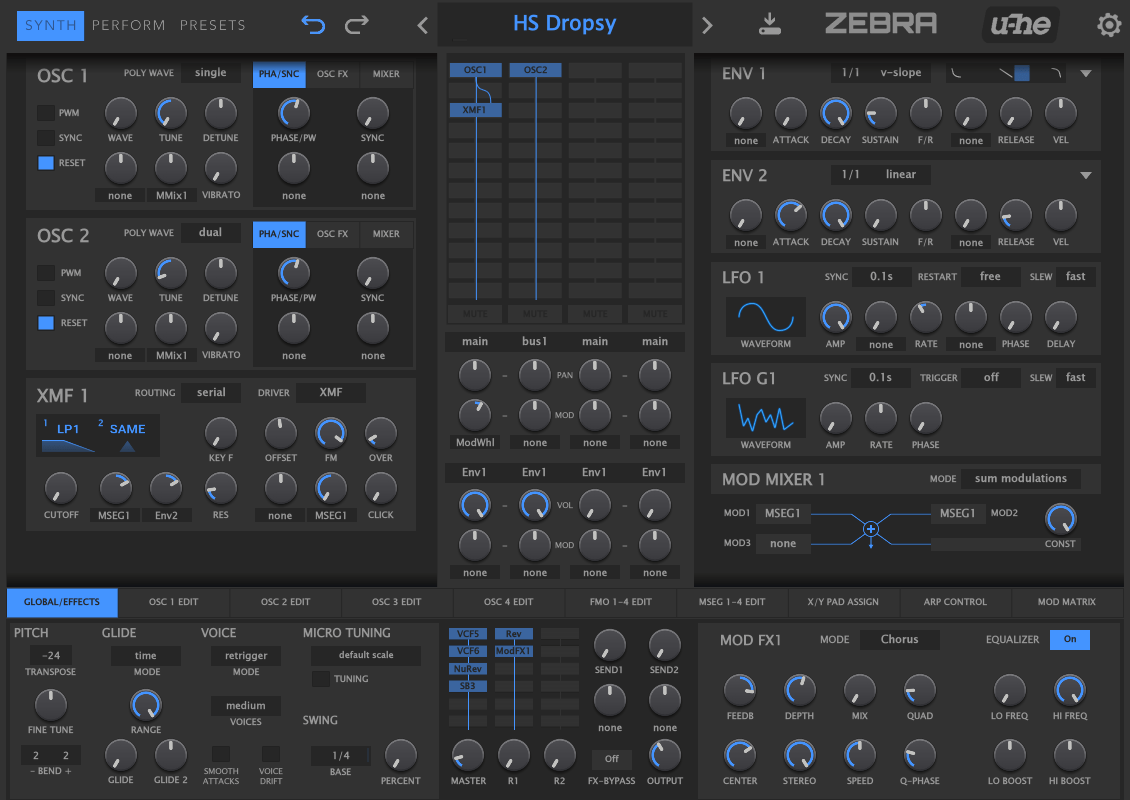Click ModWhl pan modulation source label
The width and height of the screenshot is (1130, 800).
pos(475,443)
